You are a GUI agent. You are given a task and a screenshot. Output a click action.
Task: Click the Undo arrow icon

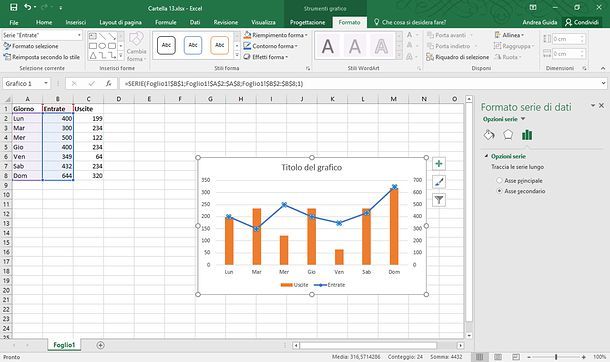pos(28,7)
